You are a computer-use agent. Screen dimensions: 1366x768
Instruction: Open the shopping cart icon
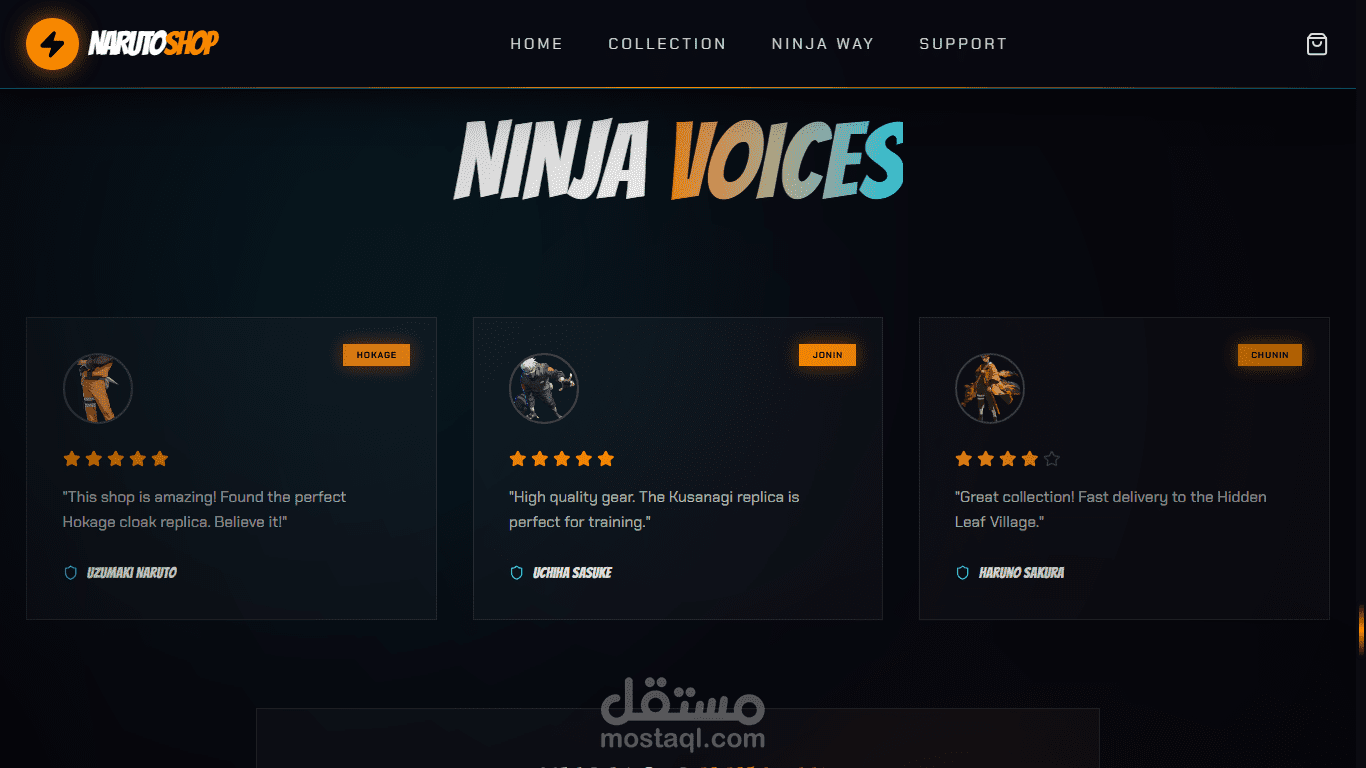1317,44
